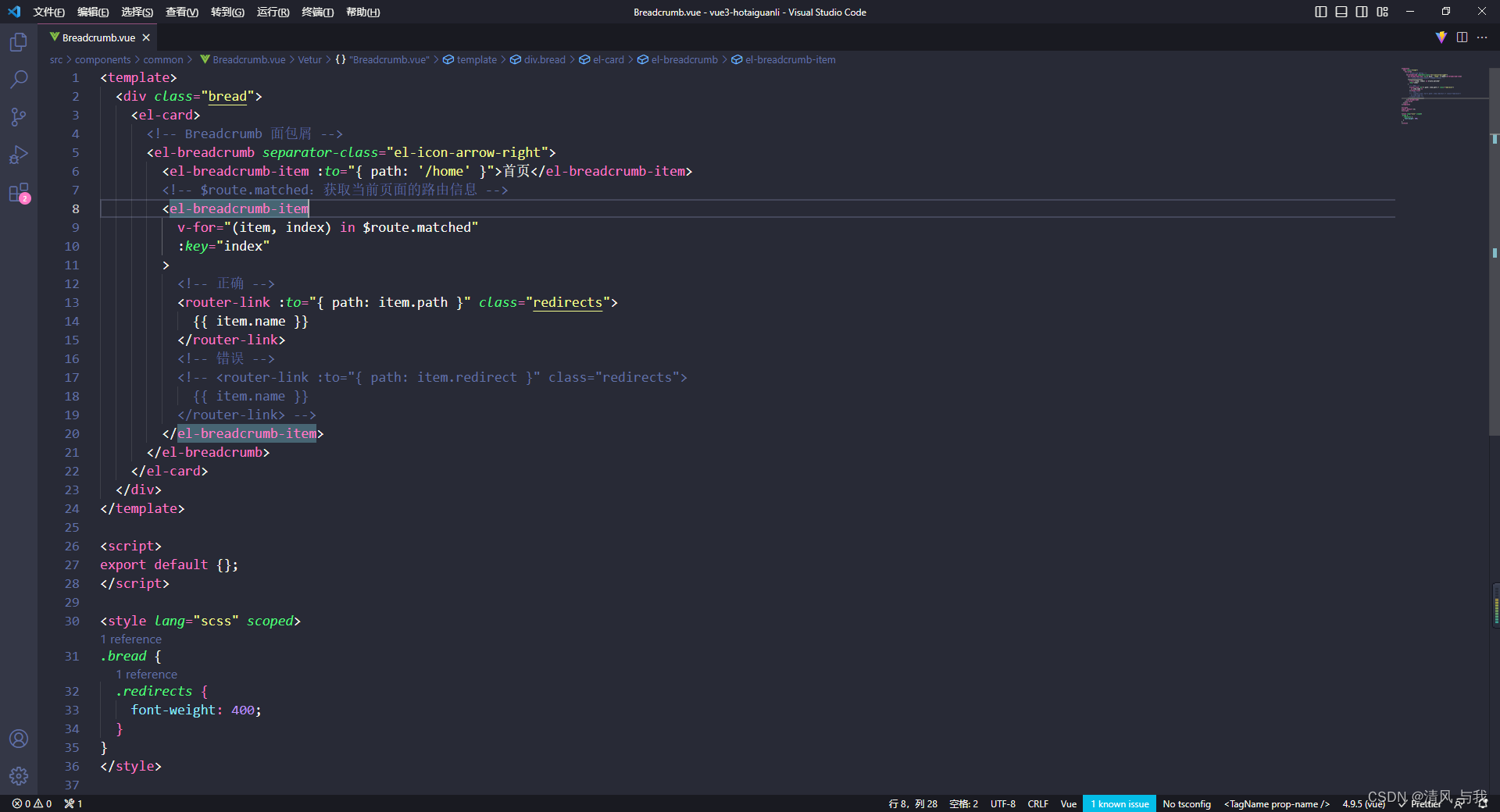Open the 转到(G) menu

point(227,12)
